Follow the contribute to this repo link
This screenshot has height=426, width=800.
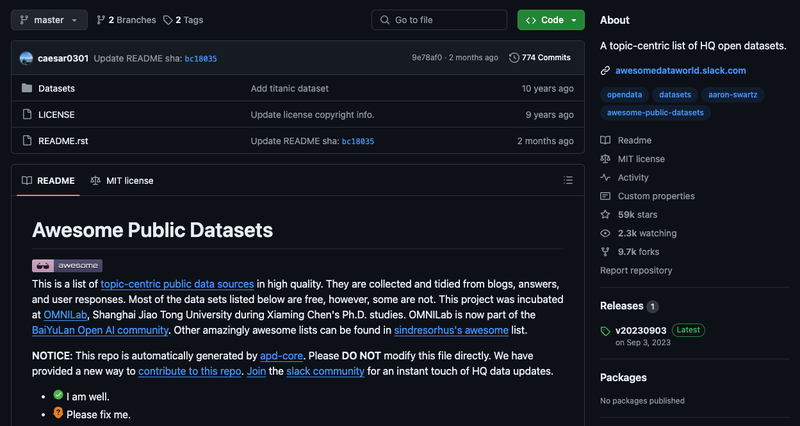click(x=190, y=371)
